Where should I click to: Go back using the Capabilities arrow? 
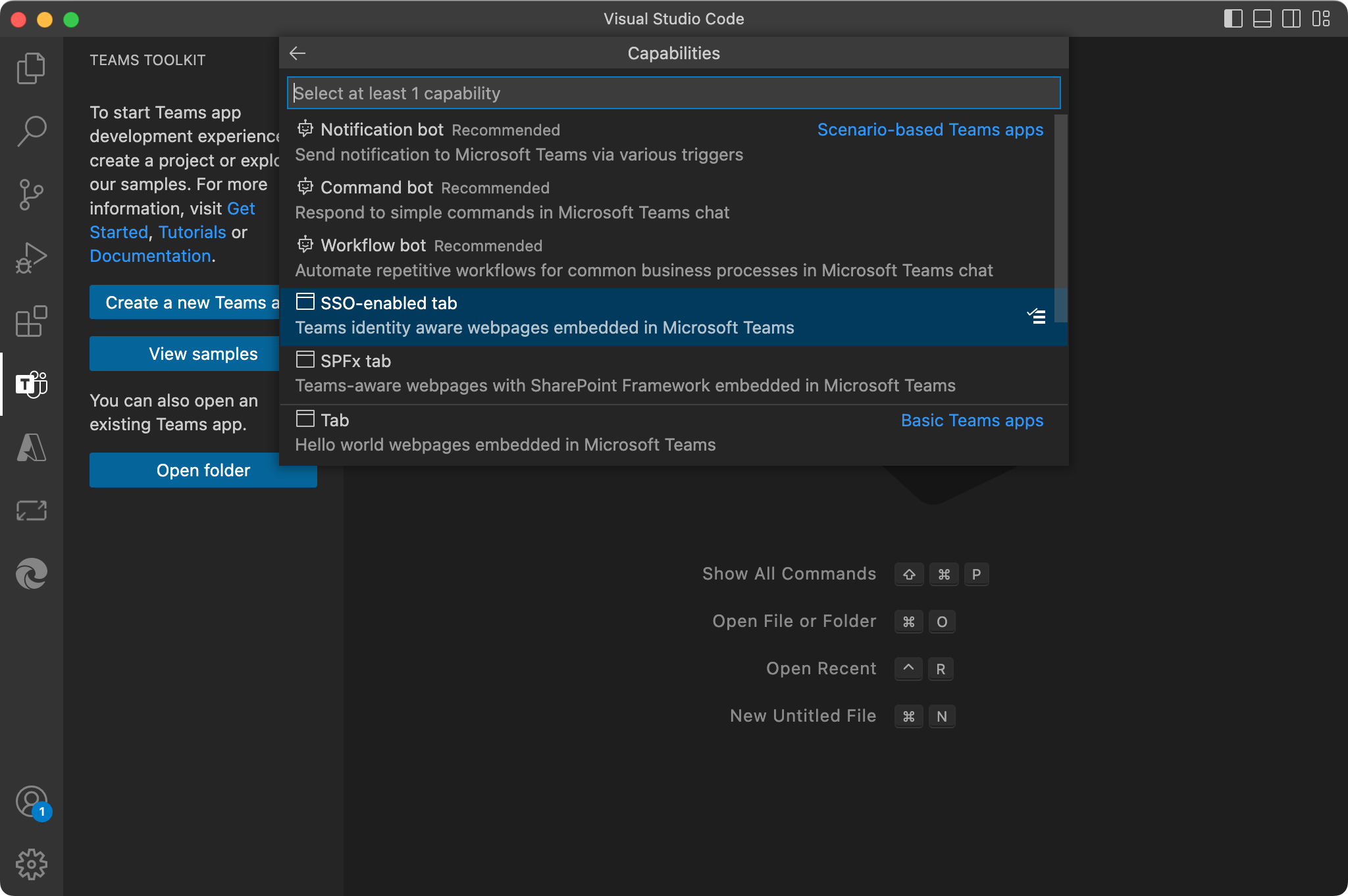tap(298, 53)
